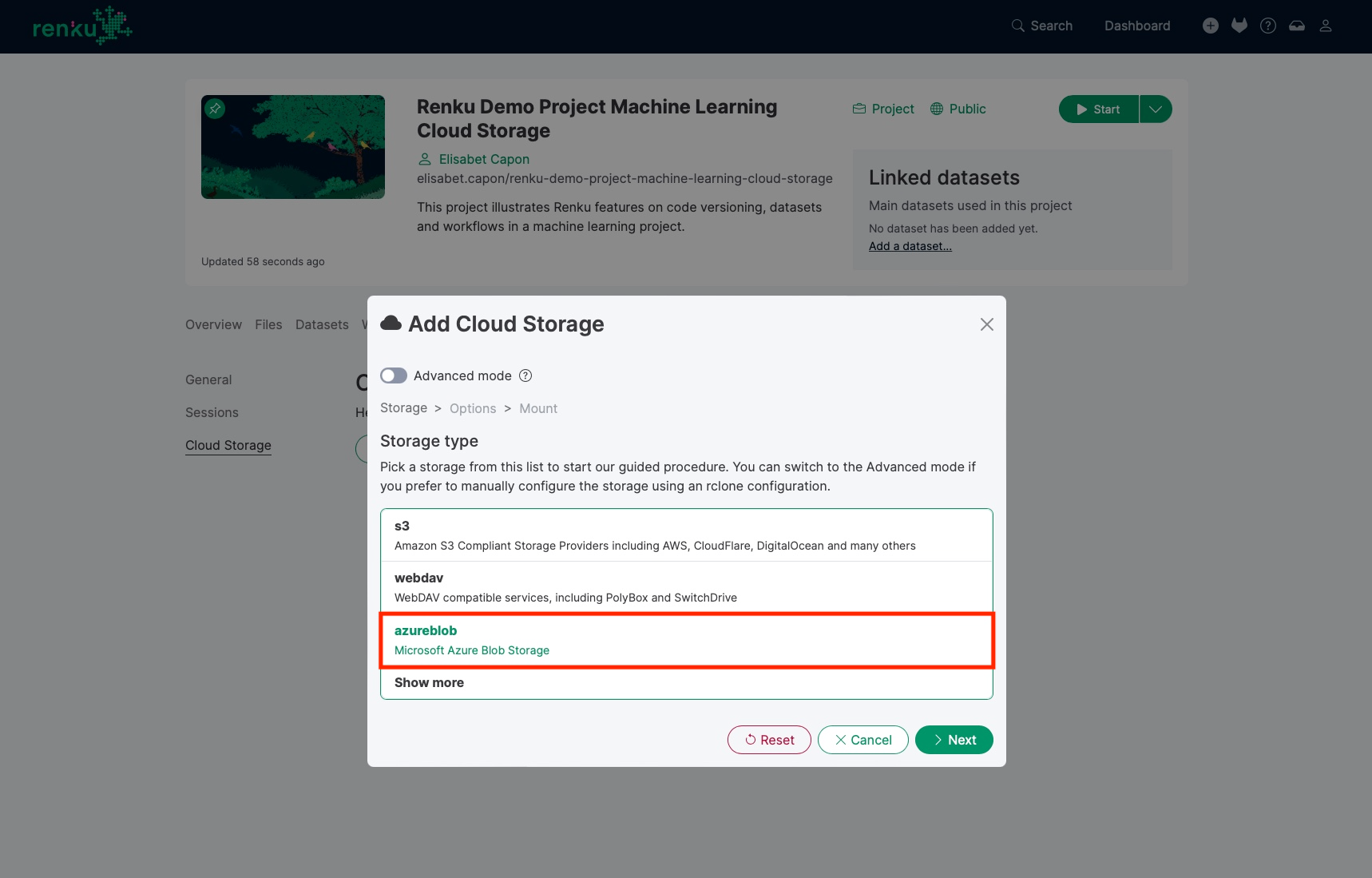Click the 'Add a dataset...' link
The height and width of the screenshot is (878, 1372).
910,246
